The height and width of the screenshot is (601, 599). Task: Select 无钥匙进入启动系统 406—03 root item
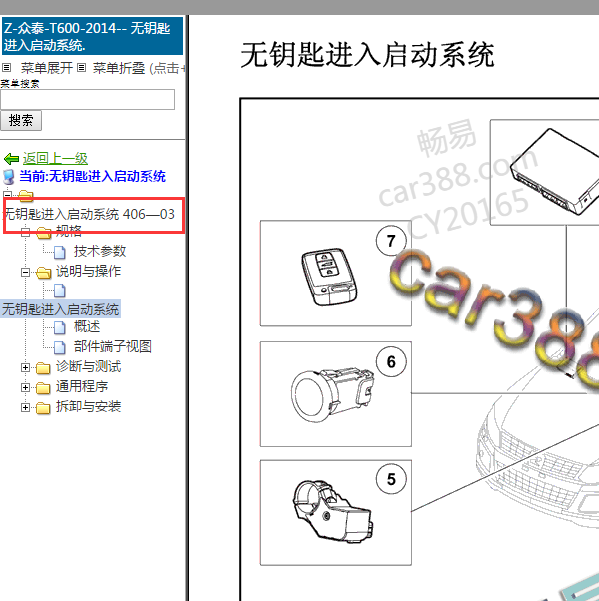click(x=89, y=214)
